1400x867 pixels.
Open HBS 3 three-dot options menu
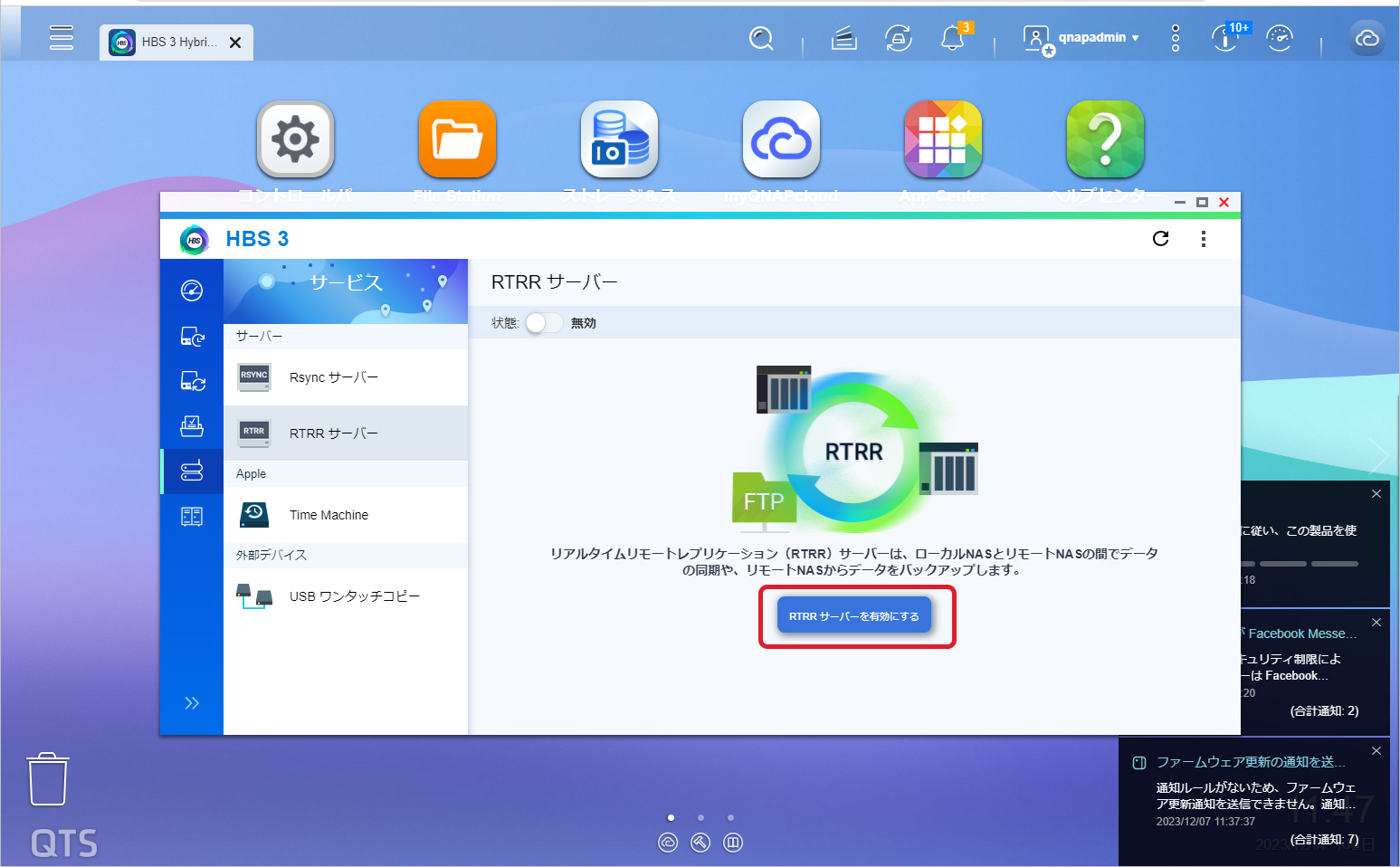pos(1204,239)
